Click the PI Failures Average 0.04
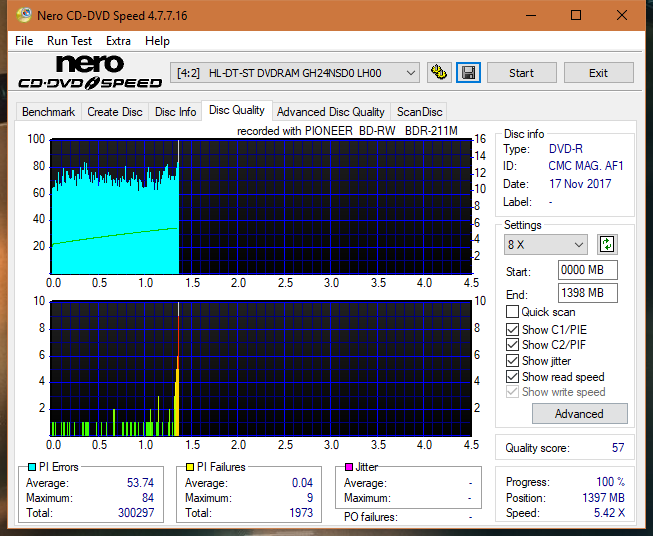The image size is (653, 536). click(302, 483)
